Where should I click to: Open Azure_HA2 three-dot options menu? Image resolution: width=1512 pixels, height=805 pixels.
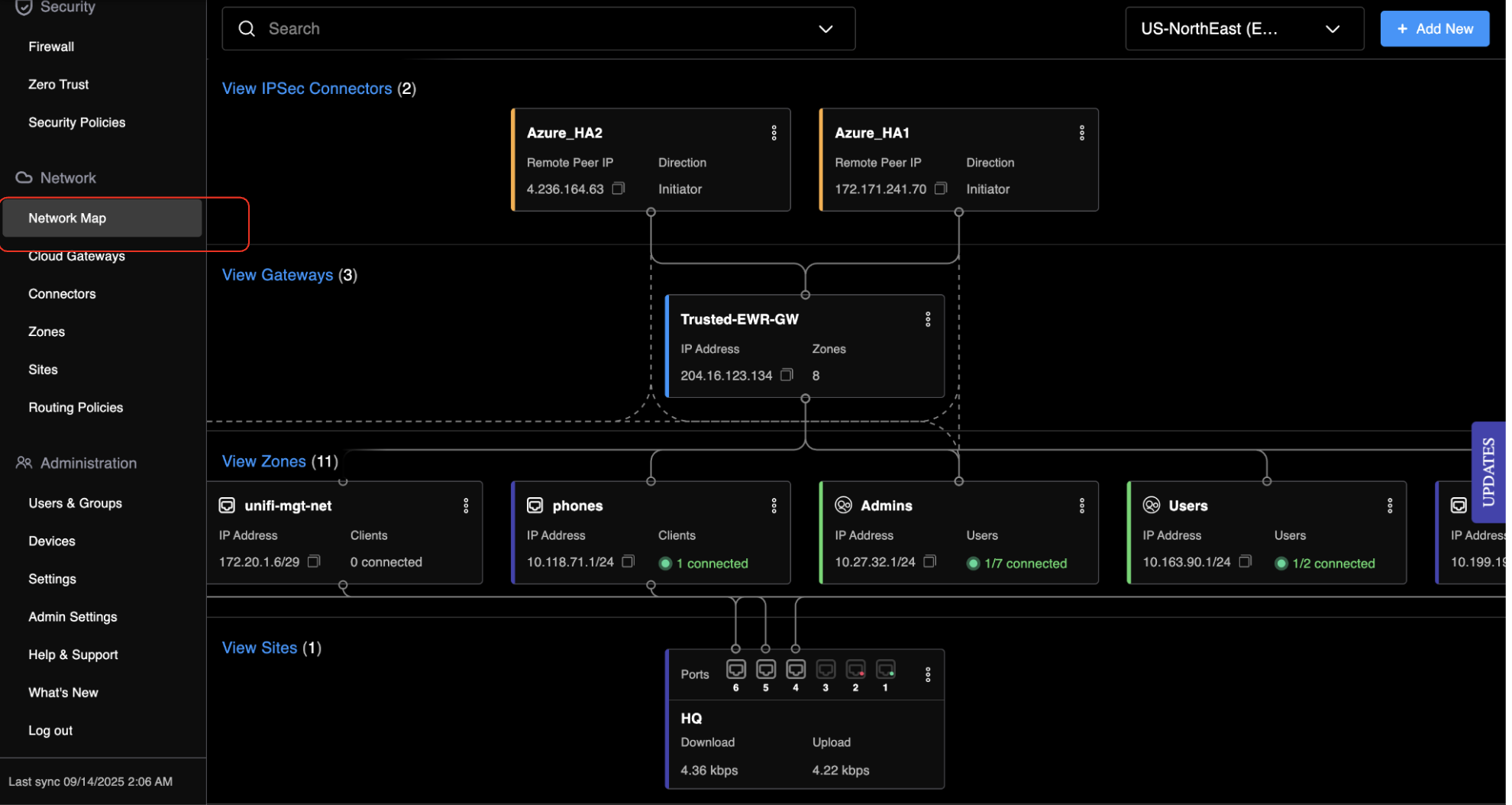[774, 133]
